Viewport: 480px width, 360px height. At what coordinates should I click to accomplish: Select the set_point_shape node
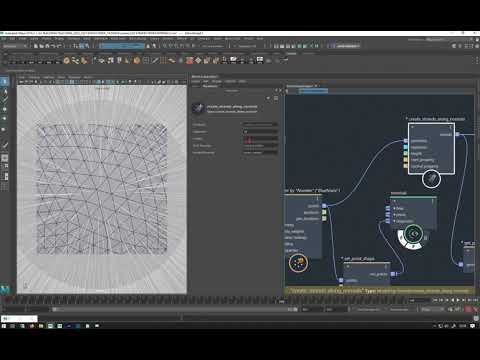pos(367,273)
